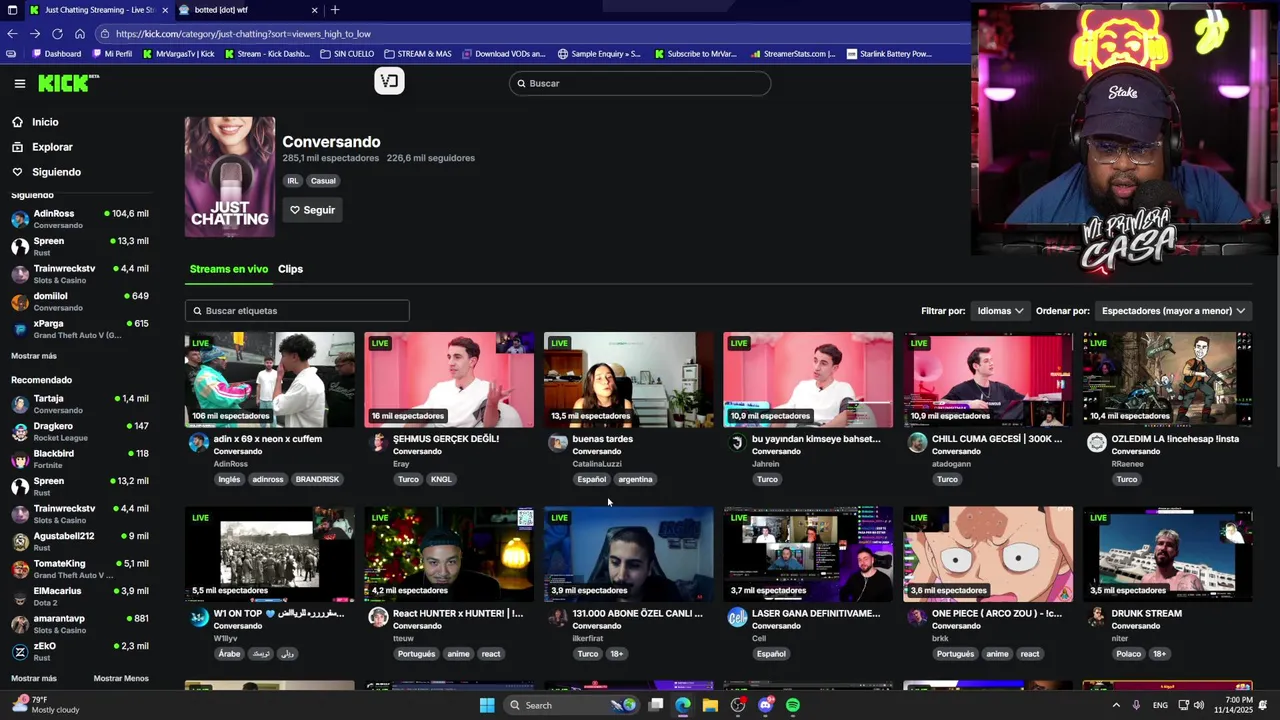Open Trainwreckstv in the Siguiendo list
Viewport: 1280px width, 720px height.
(x=80, y=274)
